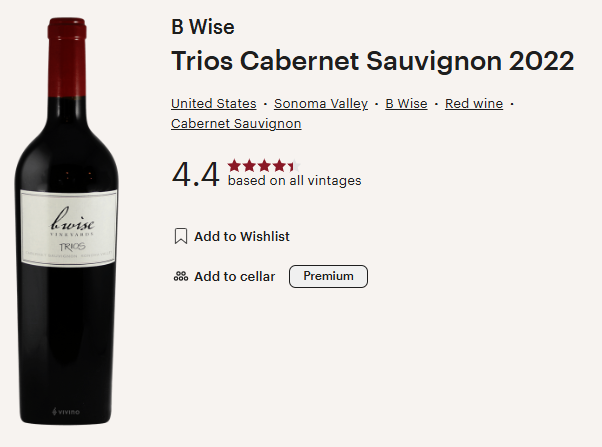Screen dimensions: 602x447
Task: Click the Add to cellar text
Action: point(234,277)
